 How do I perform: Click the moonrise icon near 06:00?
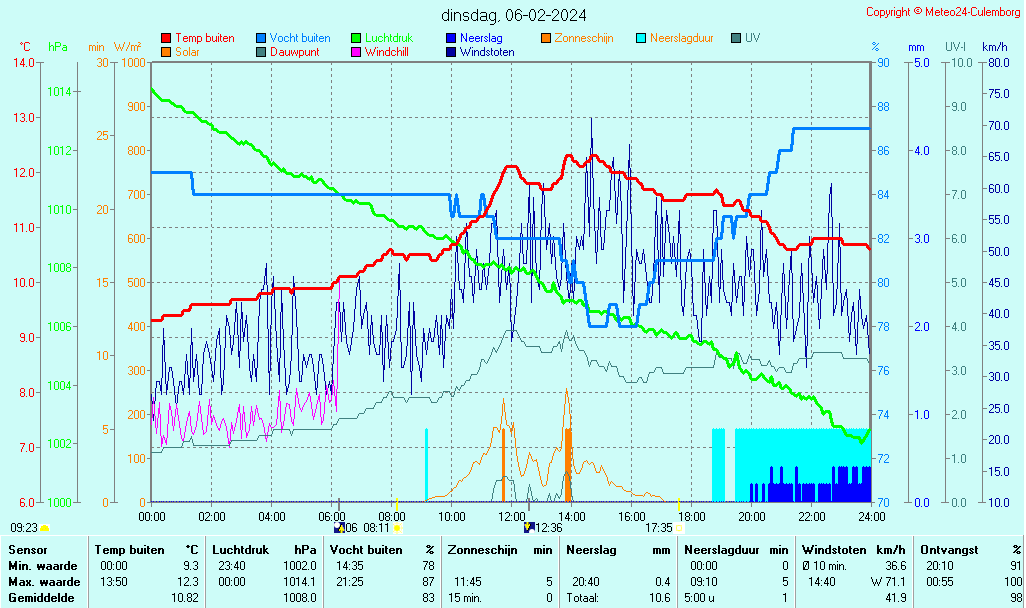coord(339,527)
